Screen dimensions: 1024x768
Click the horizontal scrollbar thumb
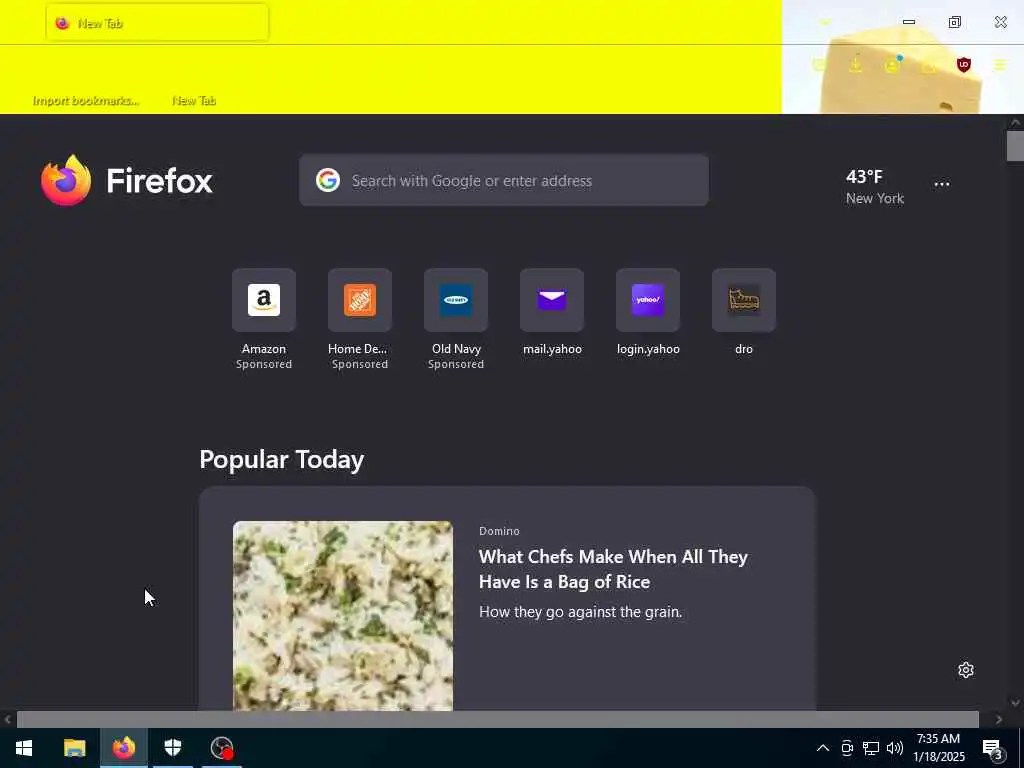[x=498, y=719]
